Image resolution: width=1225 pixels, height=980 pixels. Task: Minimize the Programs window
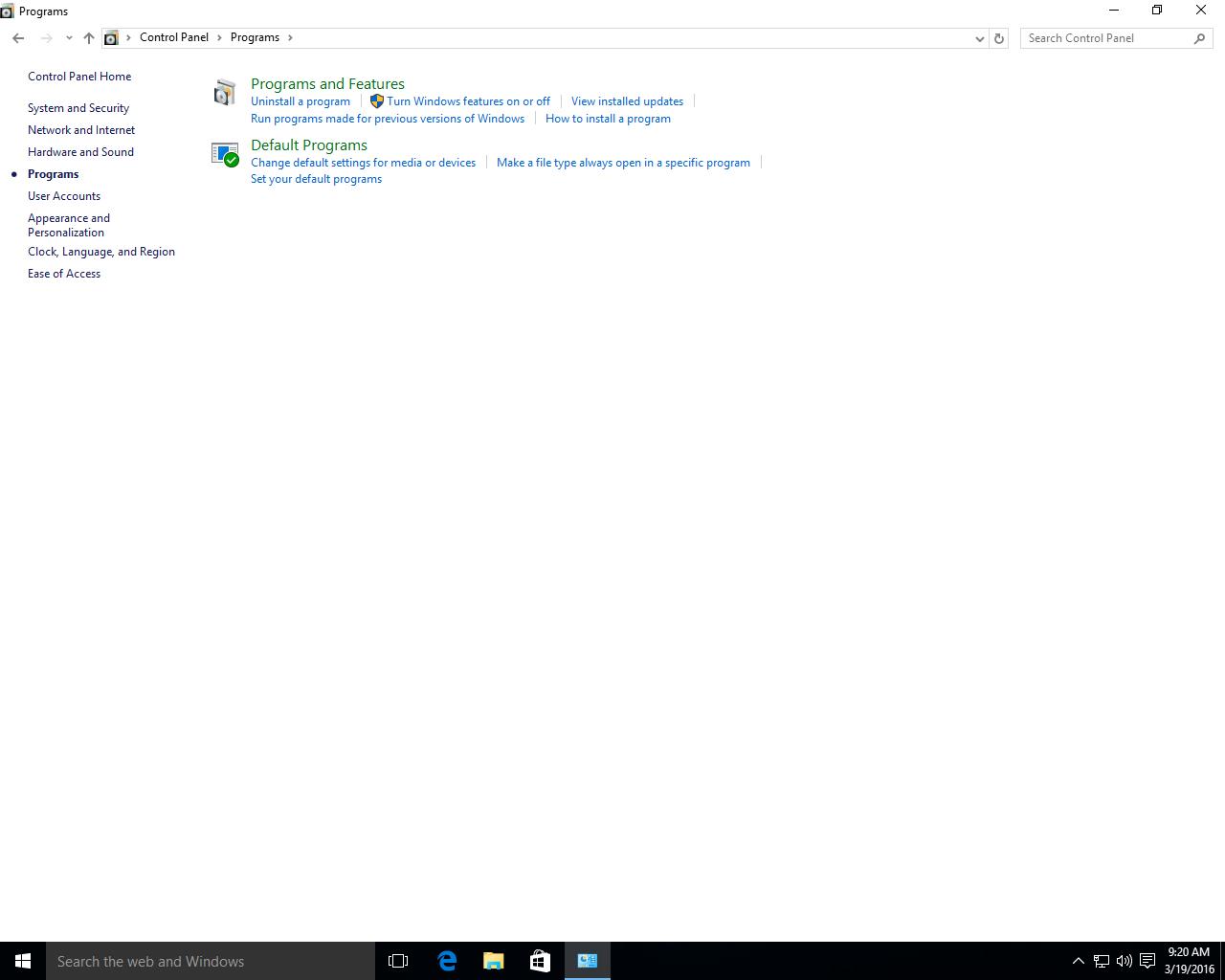click(x=1113, y=11)
